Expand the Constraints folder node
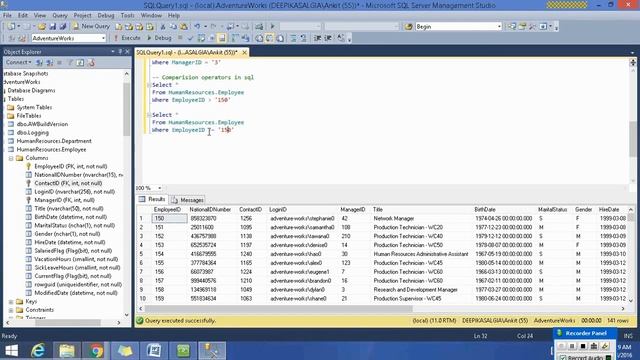 [11, 310]
